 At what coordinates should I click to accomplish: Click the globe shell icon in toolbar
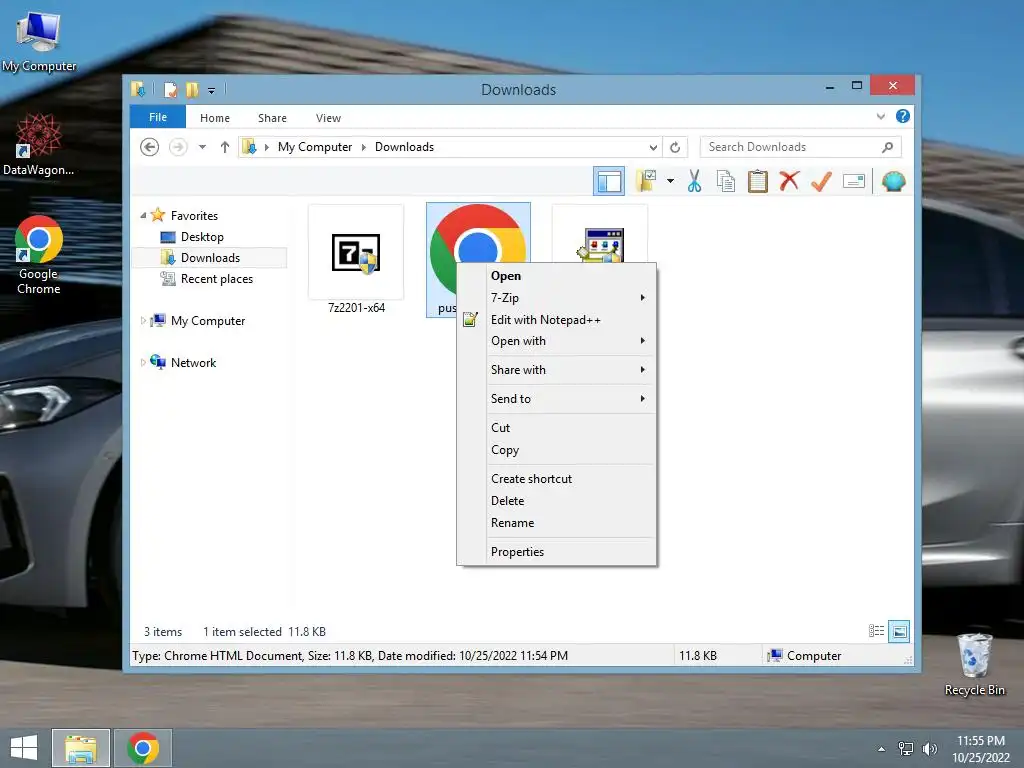(893, 181)
